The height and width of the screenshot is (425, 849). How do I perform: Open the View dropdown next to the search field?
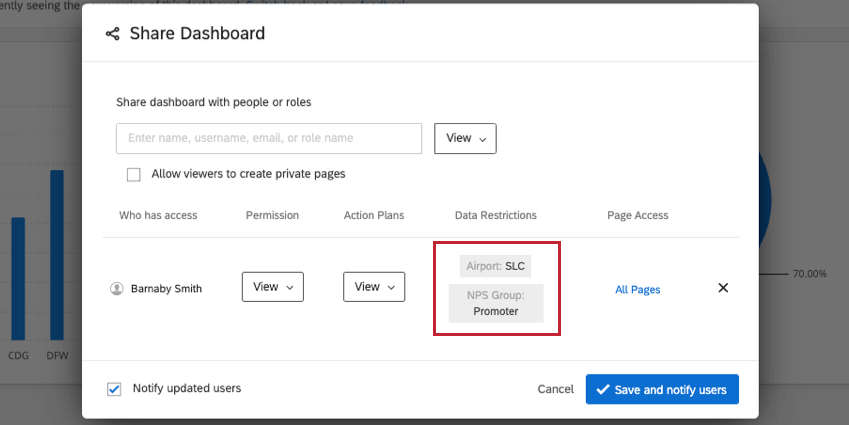pos(465,138)
